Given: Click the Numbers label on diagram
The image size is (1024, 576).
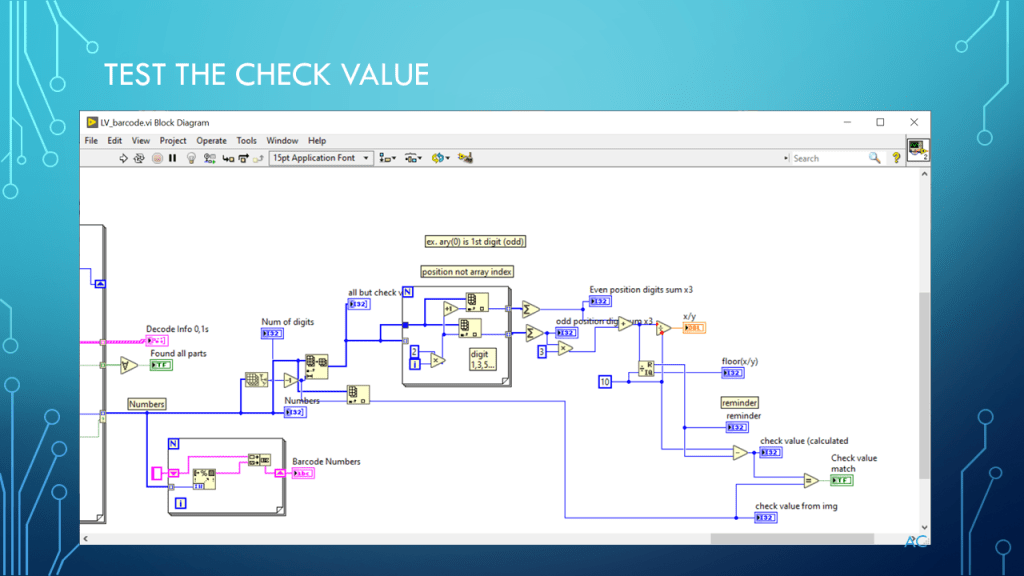Looking at the screenshot, I should tap(147, 404).
